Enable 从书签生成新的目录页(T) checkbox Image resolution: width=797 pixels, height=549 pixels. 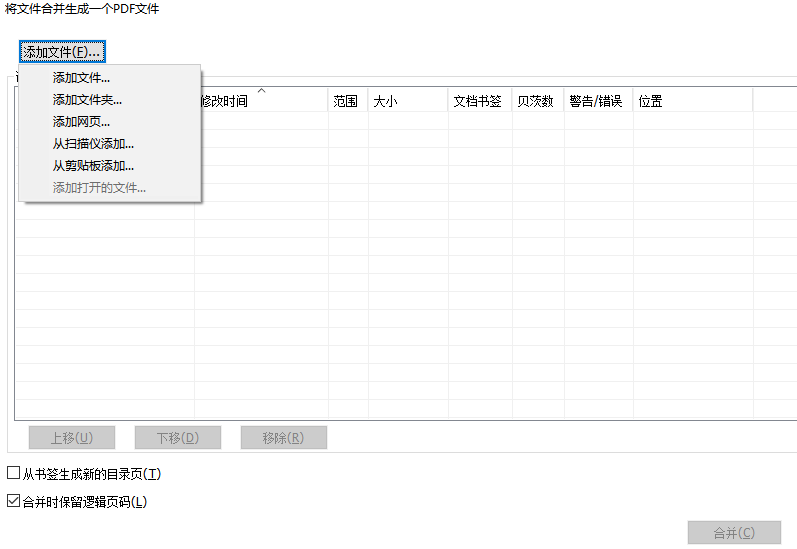point(13,473)
